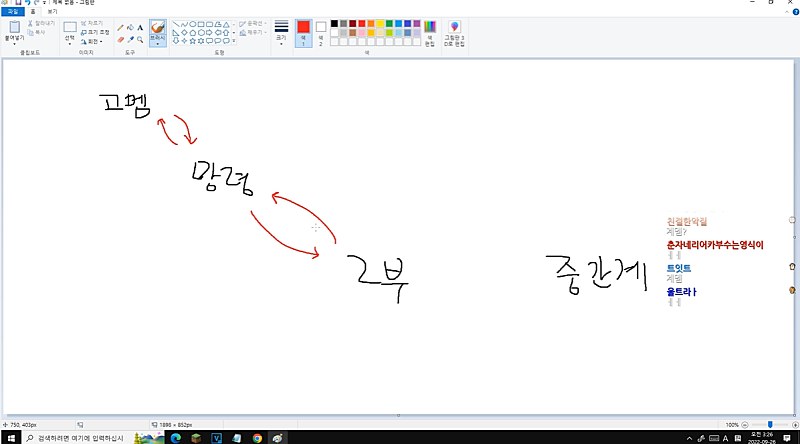Click the zoom out minus button
This screenshot has height=444, width=800.
[744, 425]
